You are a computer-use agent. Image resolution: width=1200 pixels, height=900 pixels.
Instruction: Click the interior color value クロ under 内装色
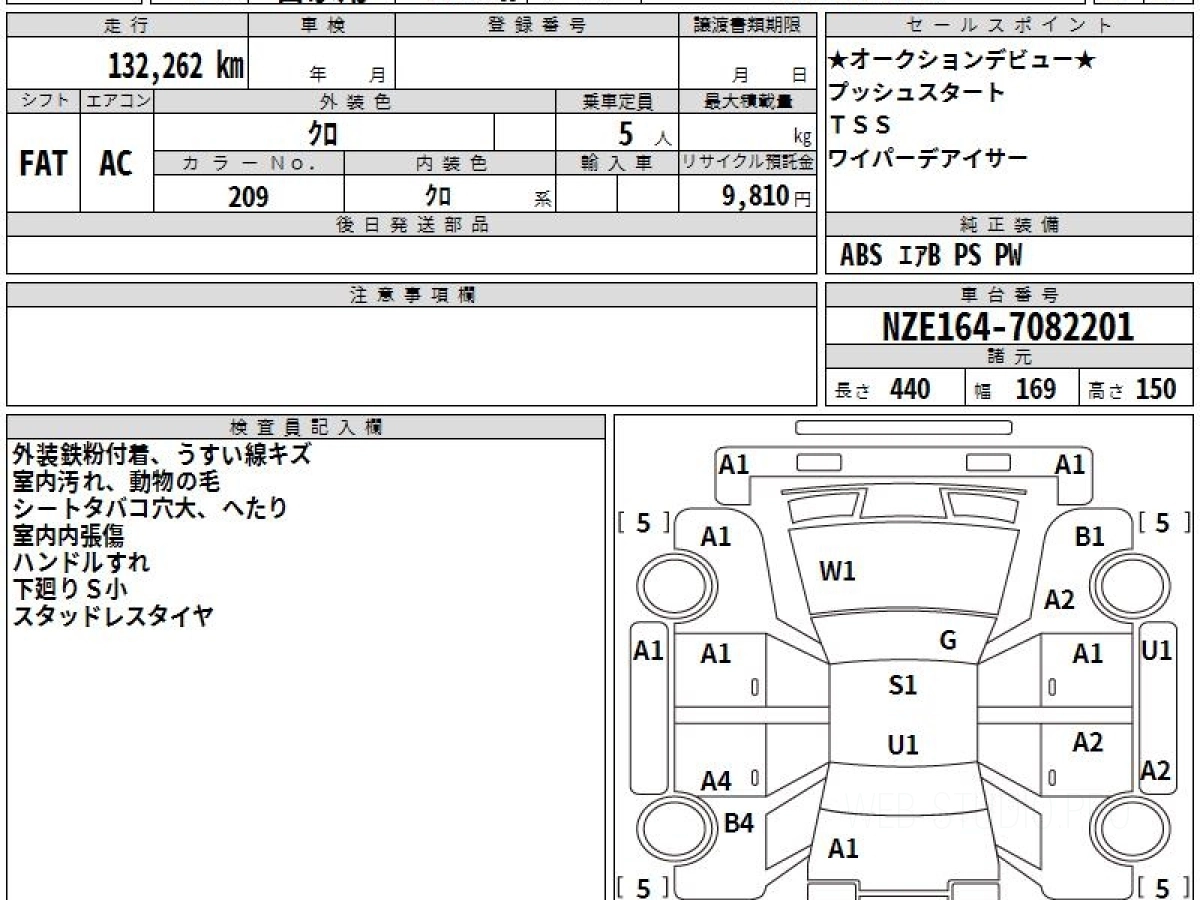(x=437, y=196)
